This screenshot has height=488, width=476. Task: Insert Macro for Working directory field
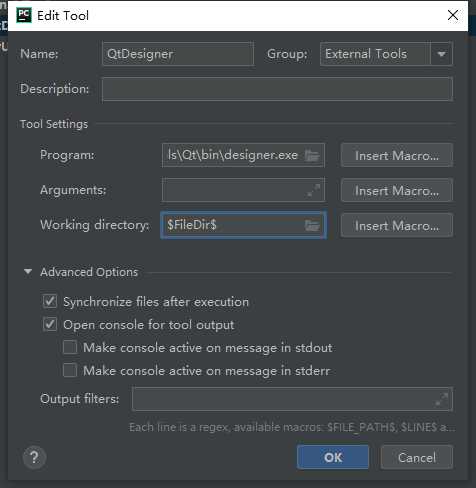[397, 225]
